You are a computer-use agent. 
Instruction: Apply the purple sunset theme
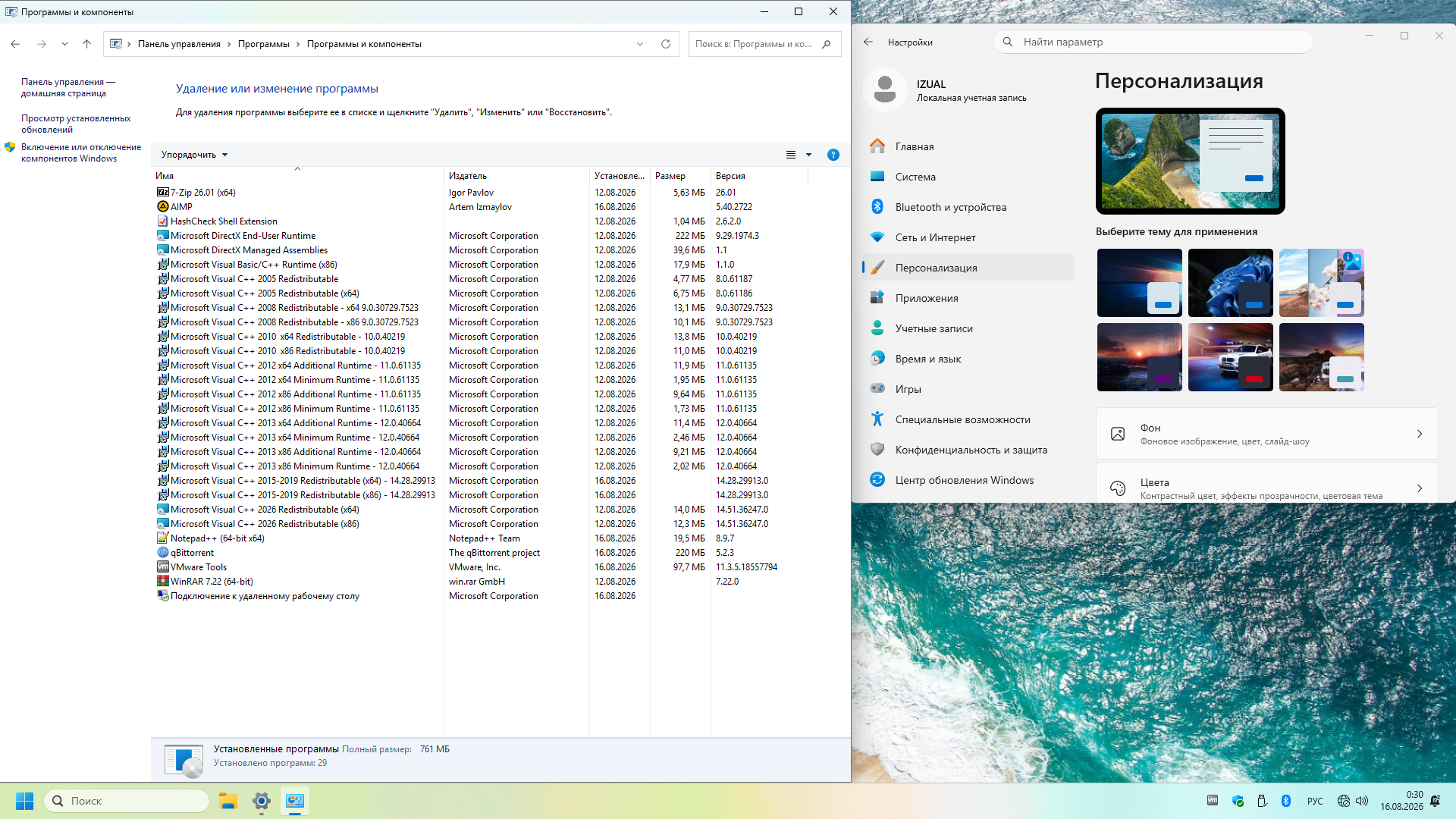pos(1140,357)
